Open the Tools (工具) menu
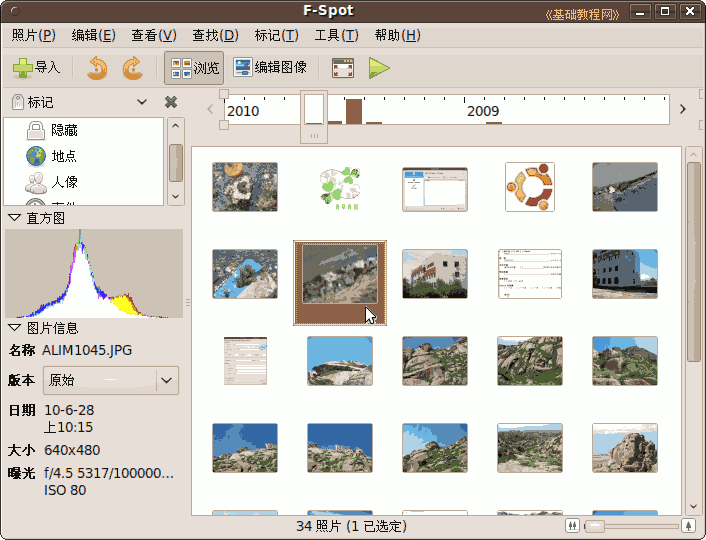706x540 pixels. pyautogui.click(x=336, y=35)
